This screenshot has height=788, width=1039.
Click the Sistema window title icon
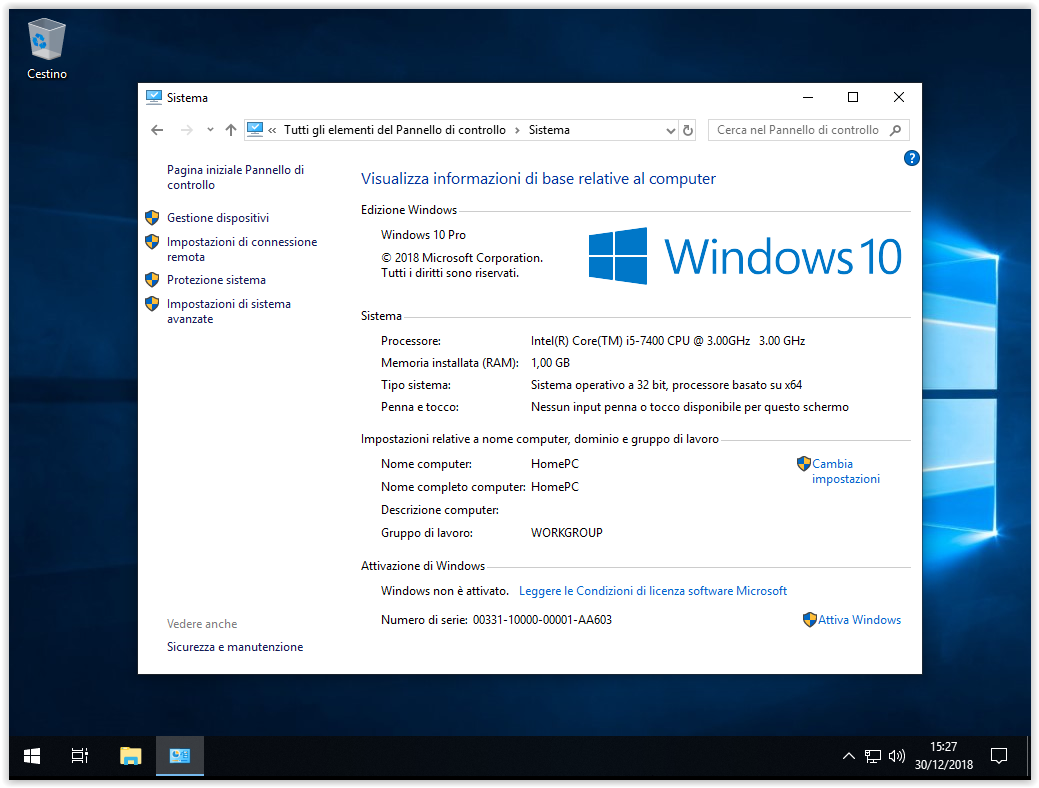pos(154,97)
